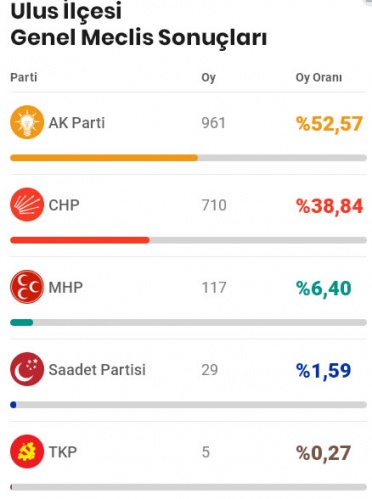Click the TKP gear and hammer logo
This screenshot has width=372, height=499.
[27, 451]
